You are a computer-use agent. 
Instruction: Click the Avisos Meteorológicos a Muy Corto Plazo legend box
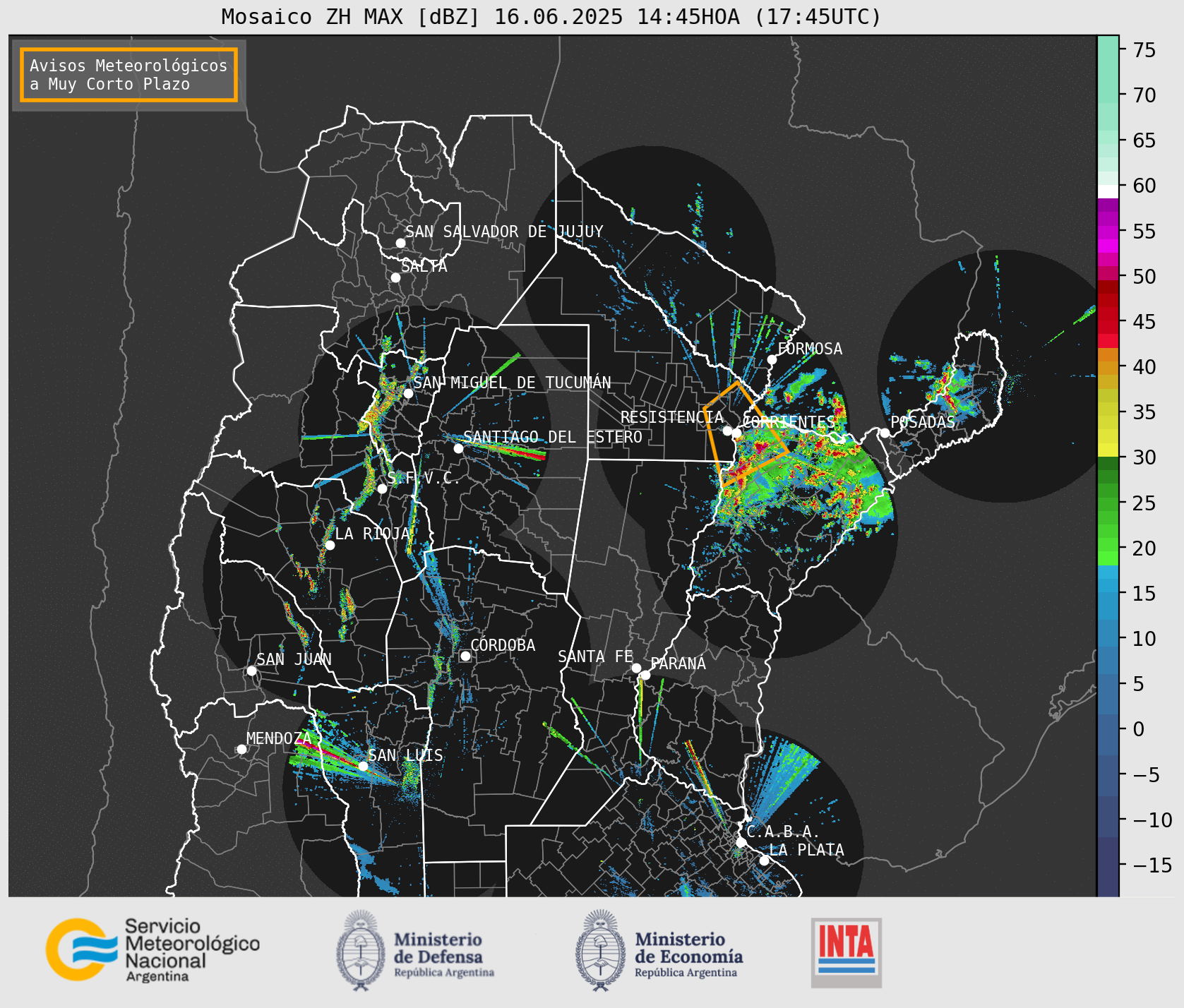[128, 75]
